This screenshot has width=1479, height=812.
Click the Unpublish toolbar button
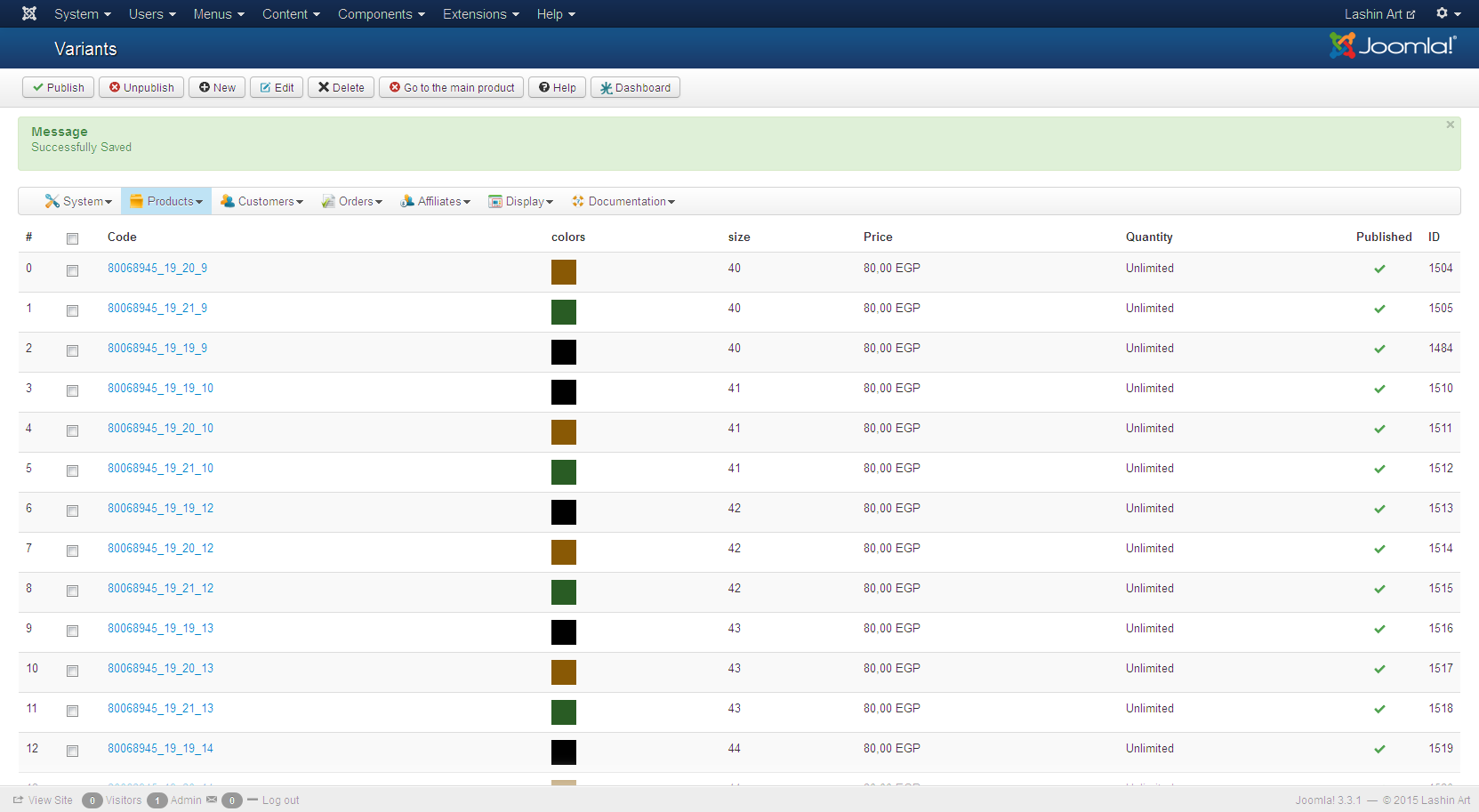(141, 87)
